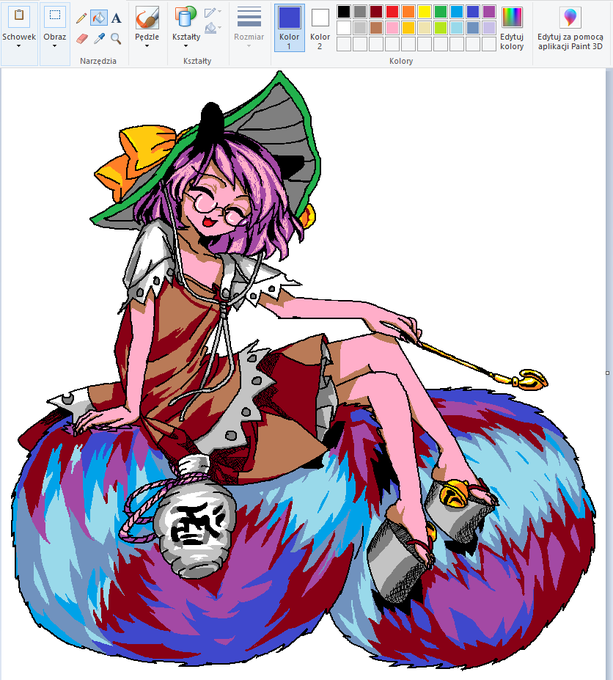Click the Brushes icon (Pędzle)
This screenshot has height=680, width=613.
(147, 17)
